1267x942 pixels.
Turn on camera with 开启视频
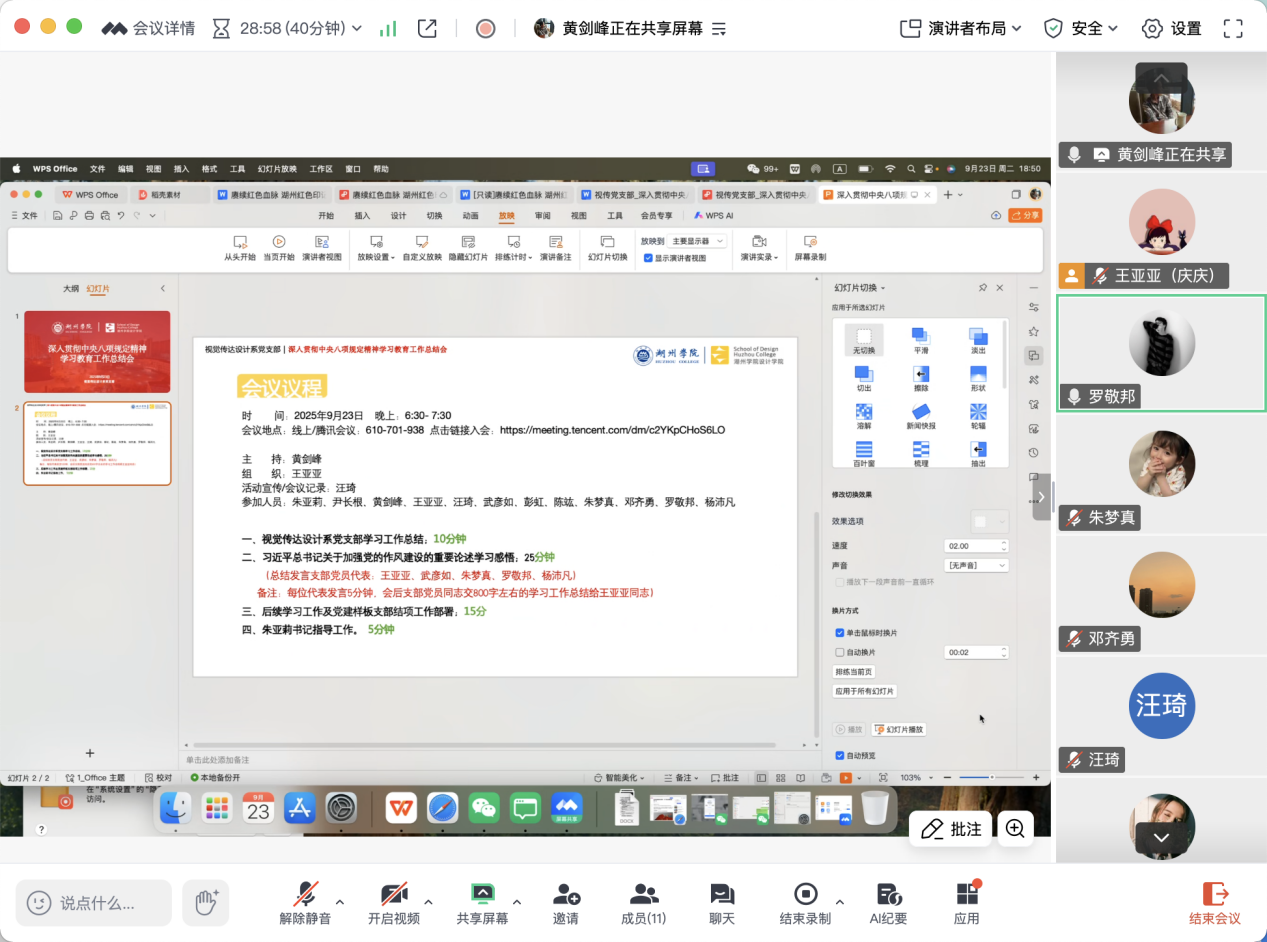(x=393, y=903)
